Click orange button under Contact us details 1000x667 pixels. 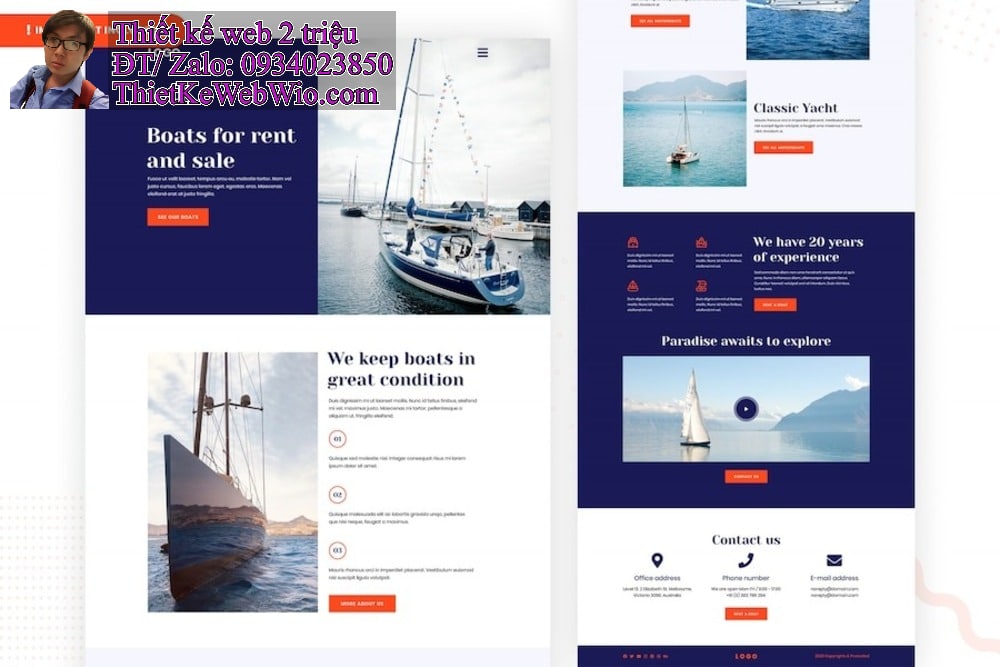(x=746, y=613)
